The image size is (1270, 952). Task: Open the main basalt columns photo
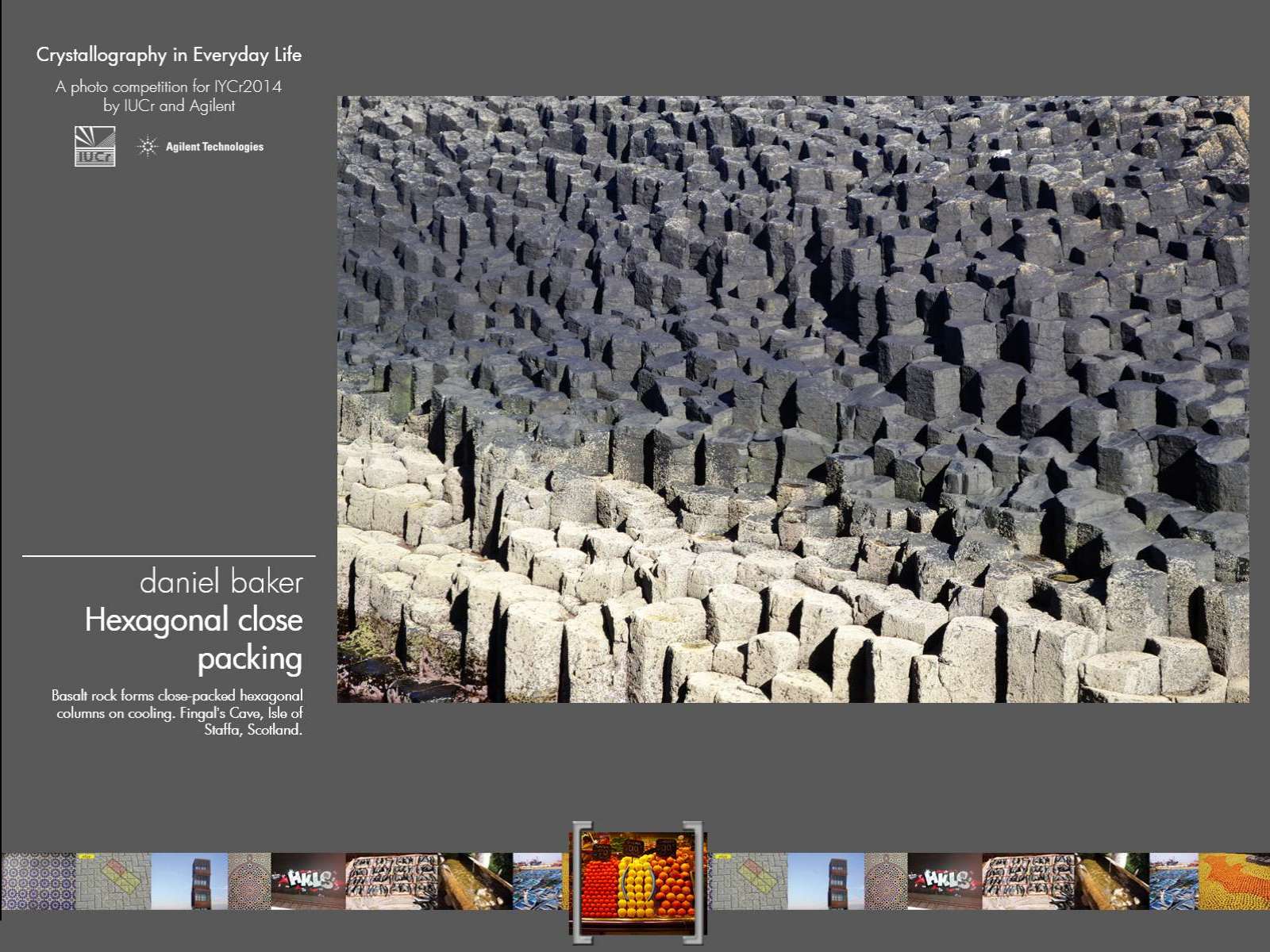click(x=793, y=399)
